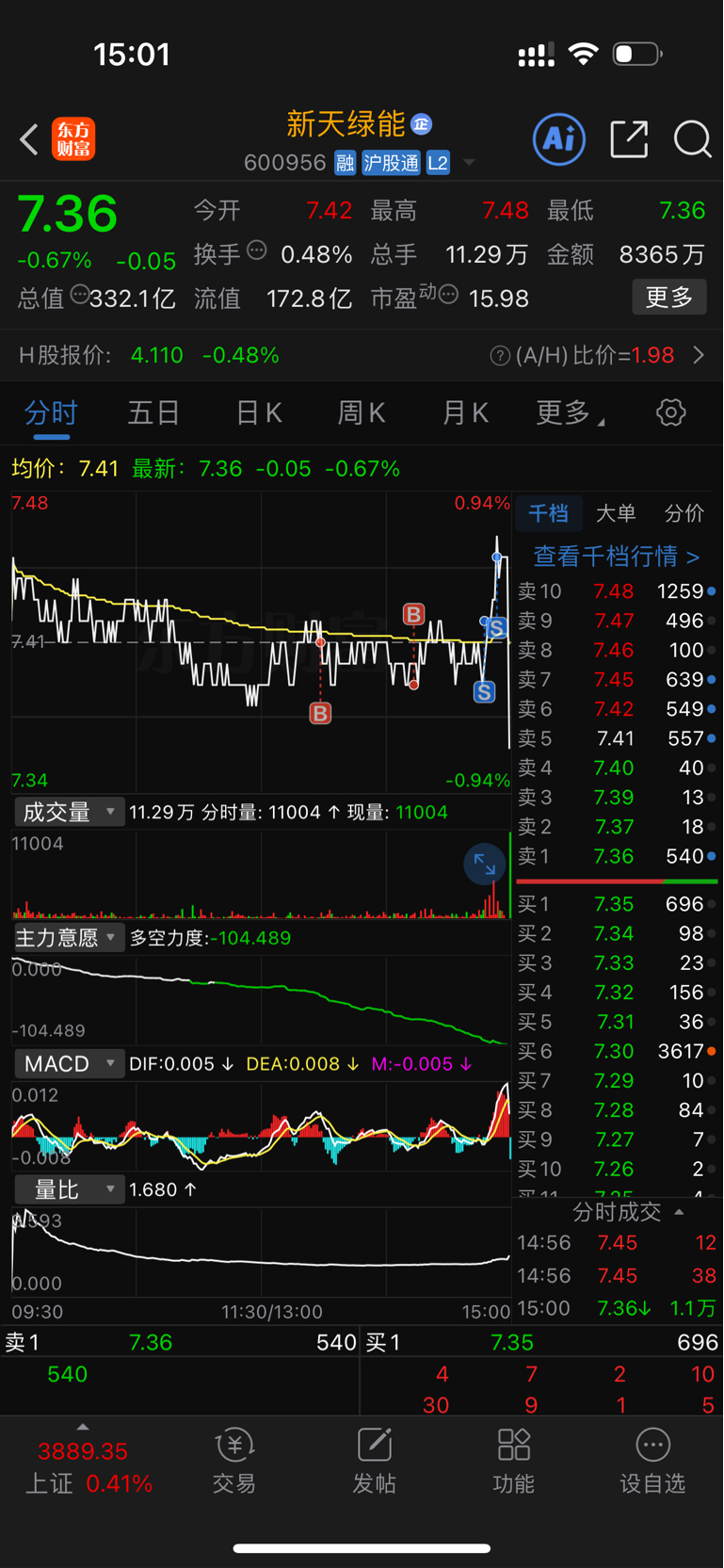Tap the 均价 7.41 label
724x1568 pixels.
(x=64, y=468)
